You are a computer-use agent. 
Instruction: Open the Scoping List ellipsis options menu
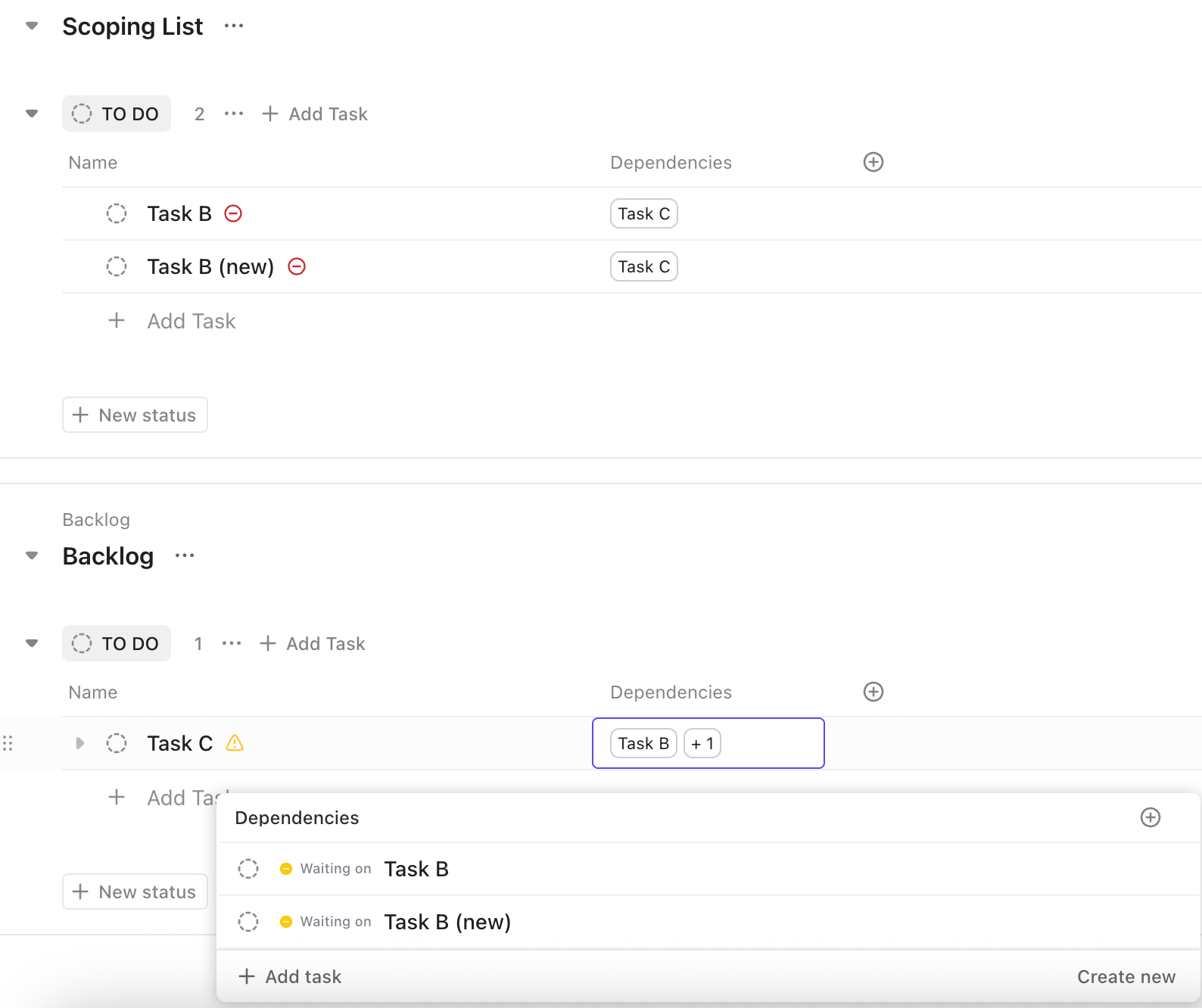click(x=234, y=26)
